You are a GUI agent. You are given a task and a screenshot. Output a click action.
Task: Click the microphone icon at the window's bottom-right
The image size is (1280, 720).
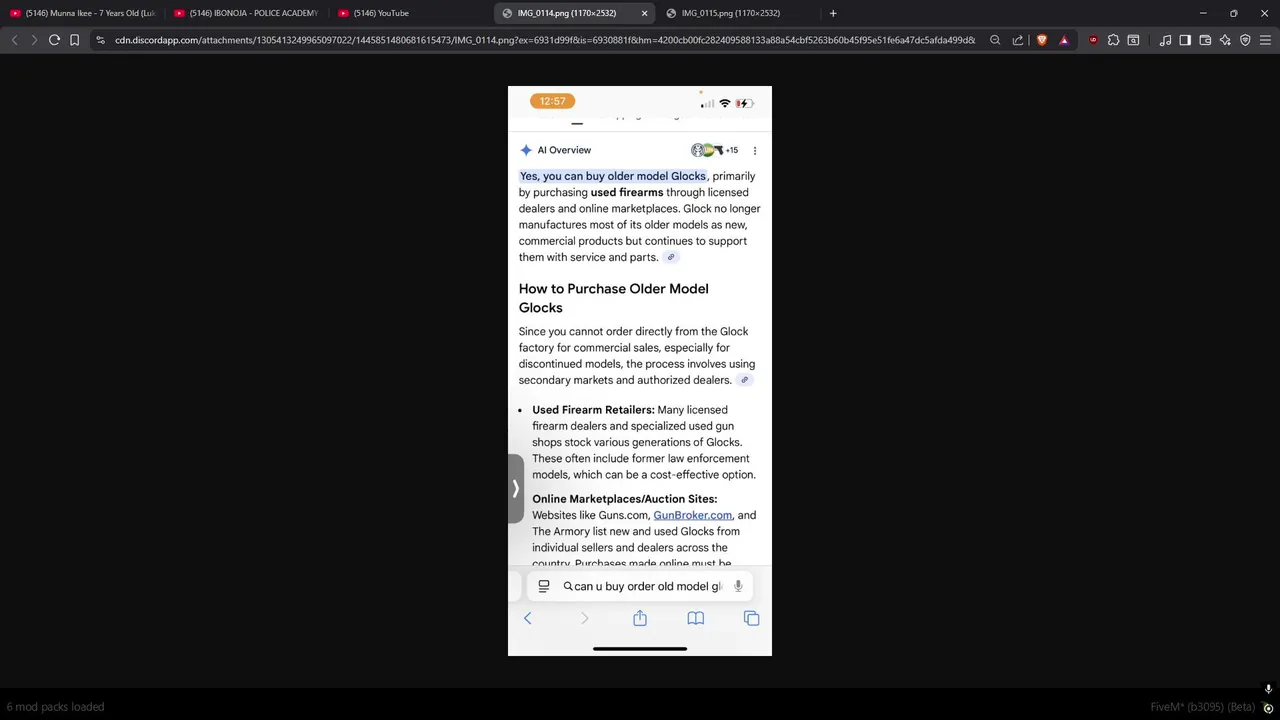[x=1268, y=690]
